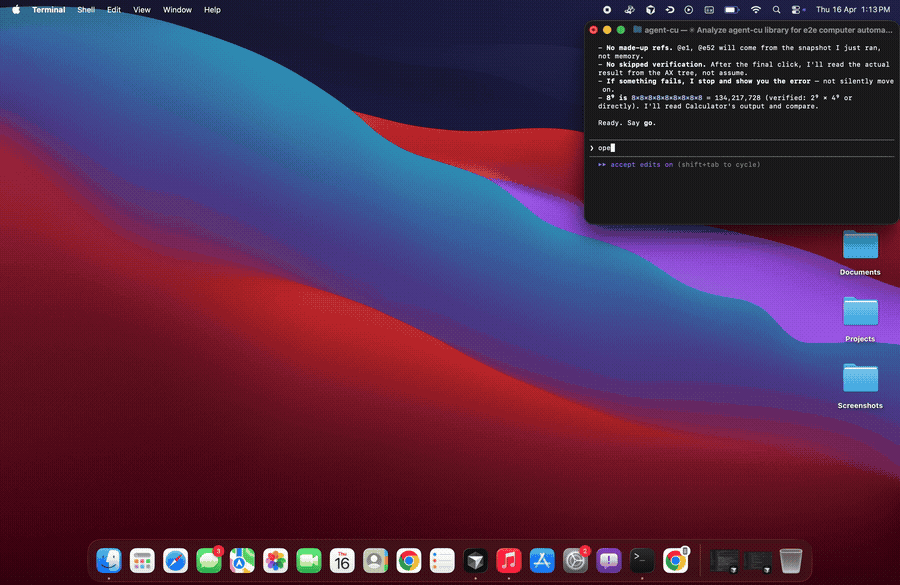Open Launchpad in the Dock
The width and height of the screenshot is (900, 585).
pos(142,560)
